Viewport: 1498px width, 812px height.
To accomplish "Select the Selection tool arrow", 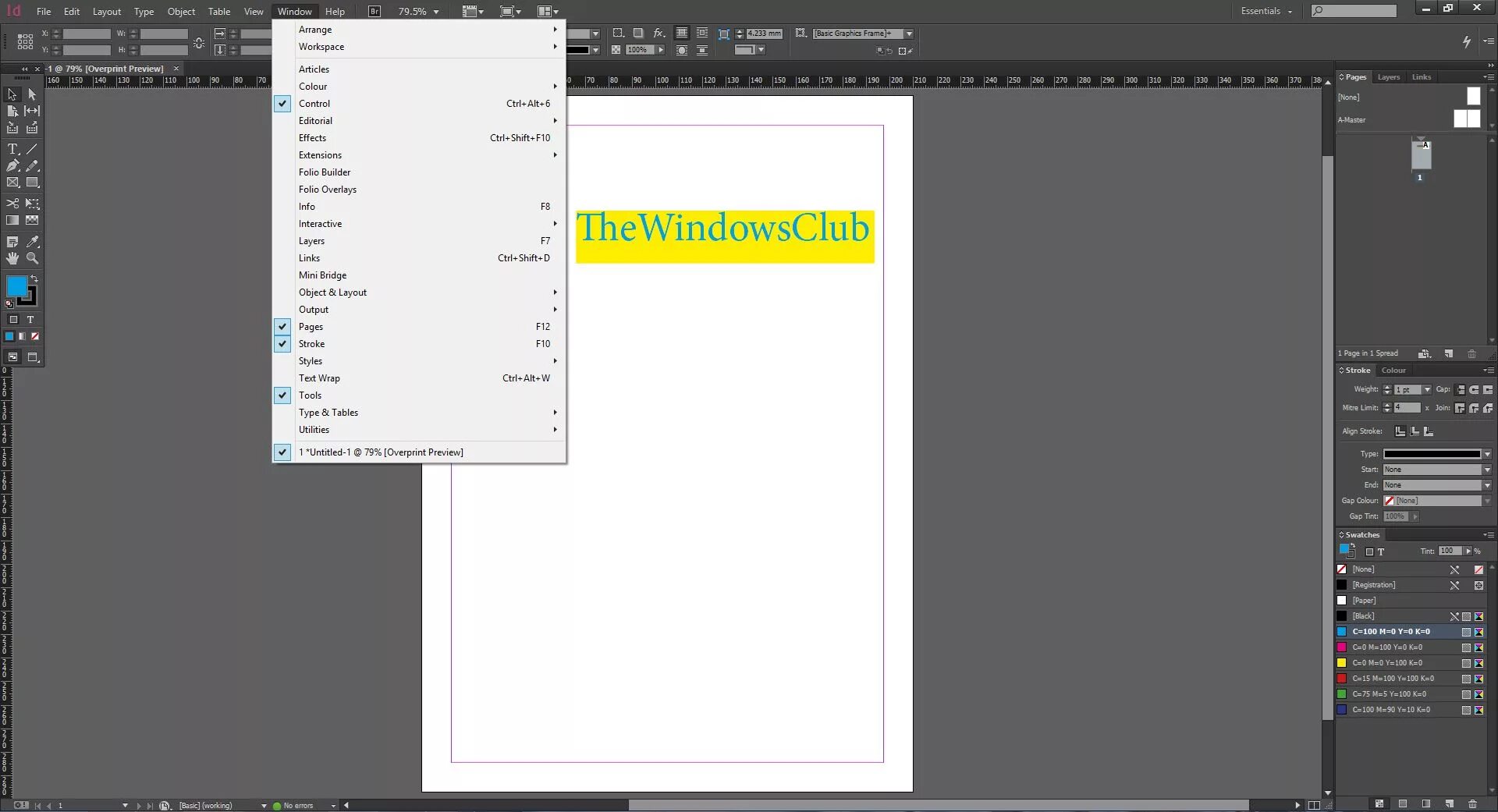I will [x=12, y=94].
